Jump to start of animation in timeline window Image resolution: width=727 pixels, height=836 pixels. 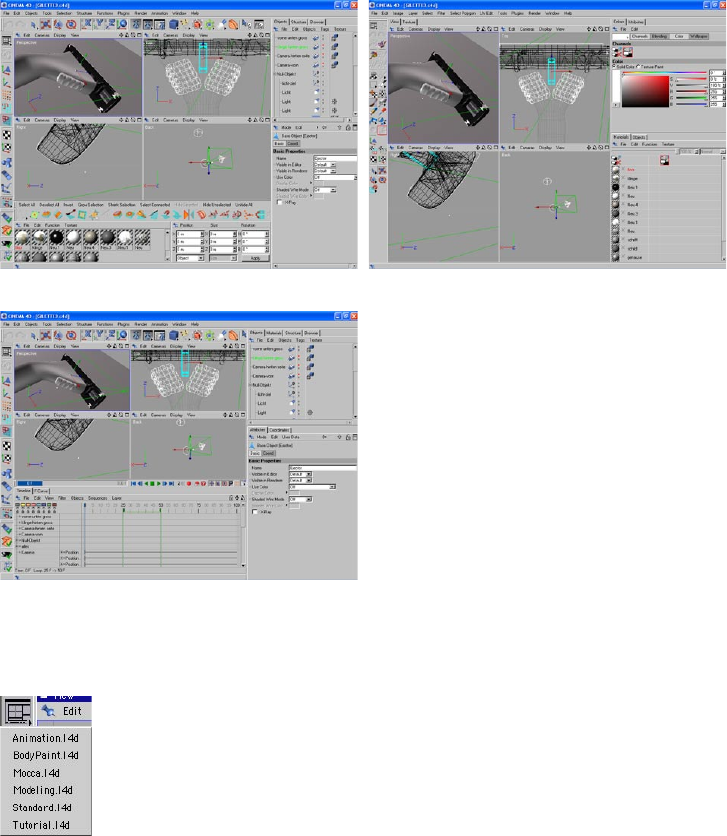[x=133, y=484]
